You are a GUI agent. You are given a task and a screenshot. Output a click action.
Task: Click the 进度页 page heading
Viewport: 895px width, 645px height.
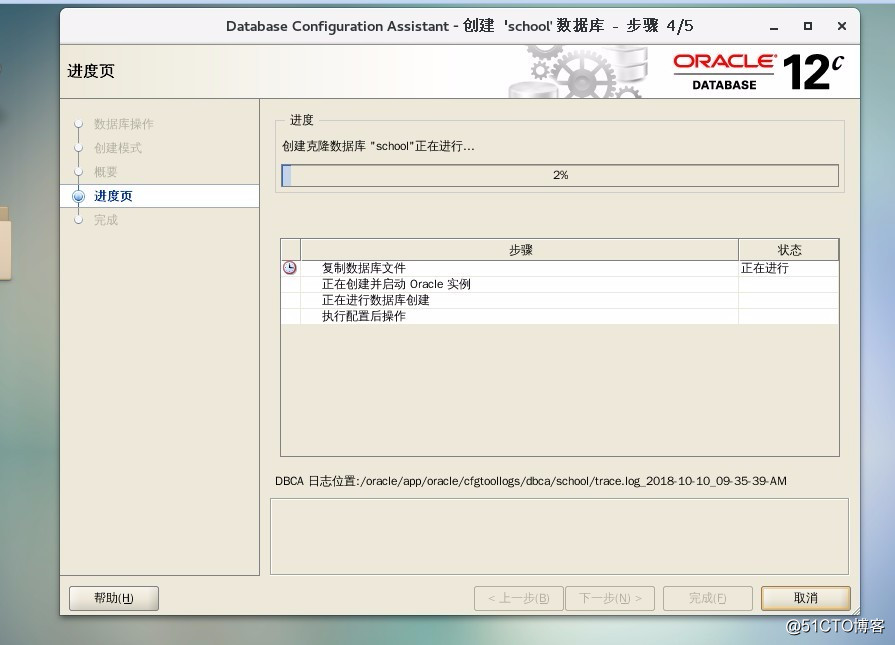point(91,71)
